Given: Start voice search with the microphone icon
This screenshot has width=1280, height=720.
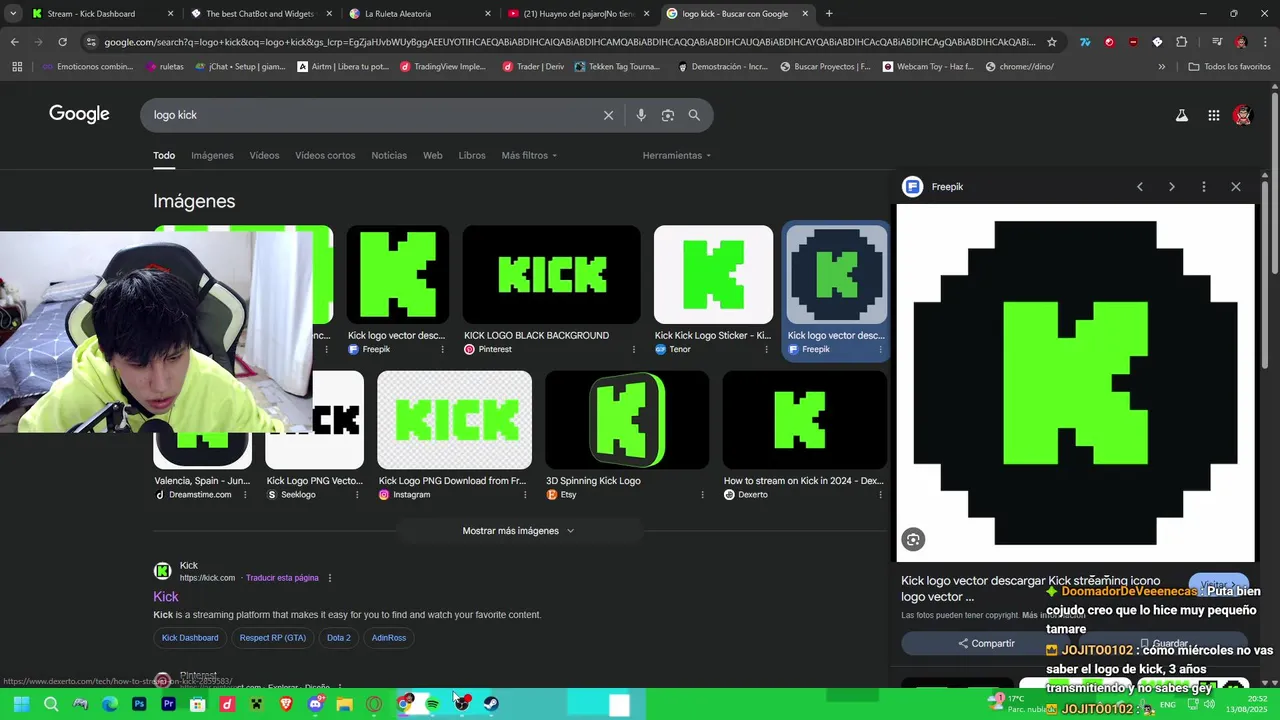Looking at the screenshot, I should coord(641,115).
